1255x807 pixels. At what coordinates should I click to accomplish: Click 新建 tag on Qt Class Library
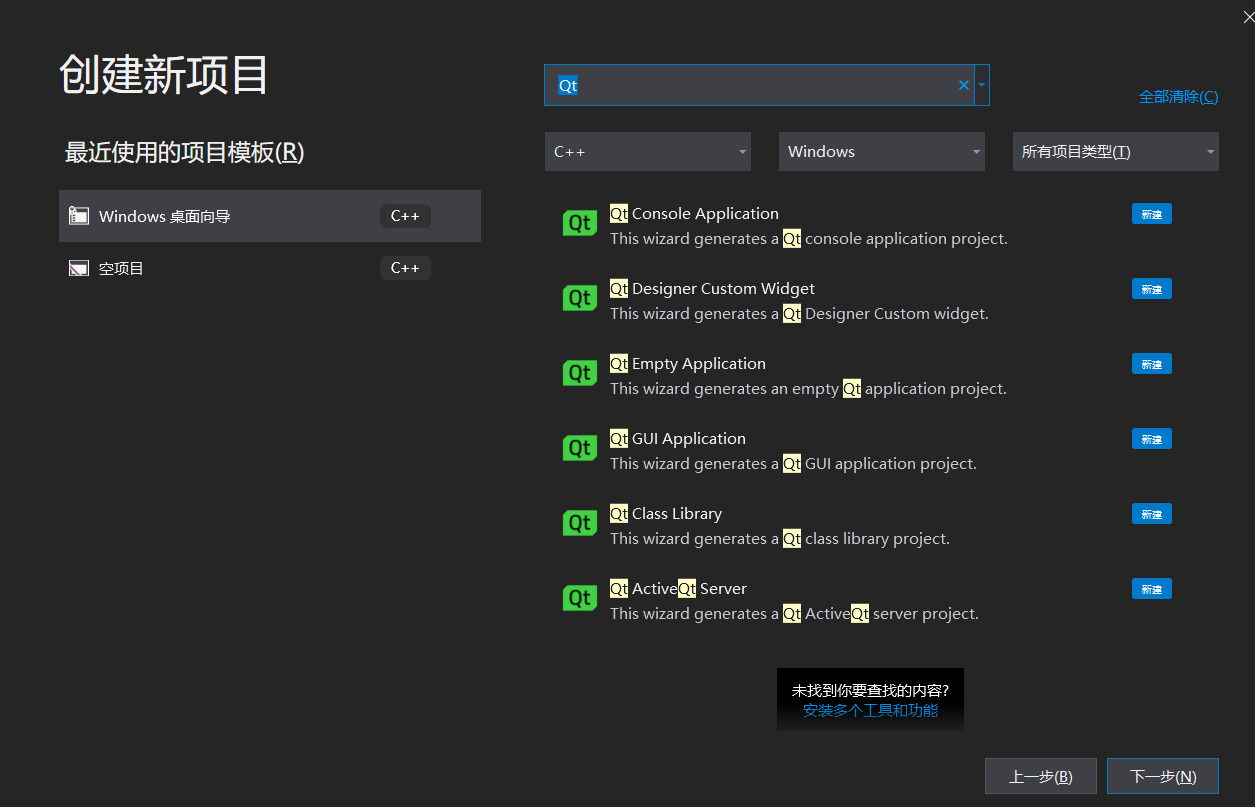[x=1151, y=514]
